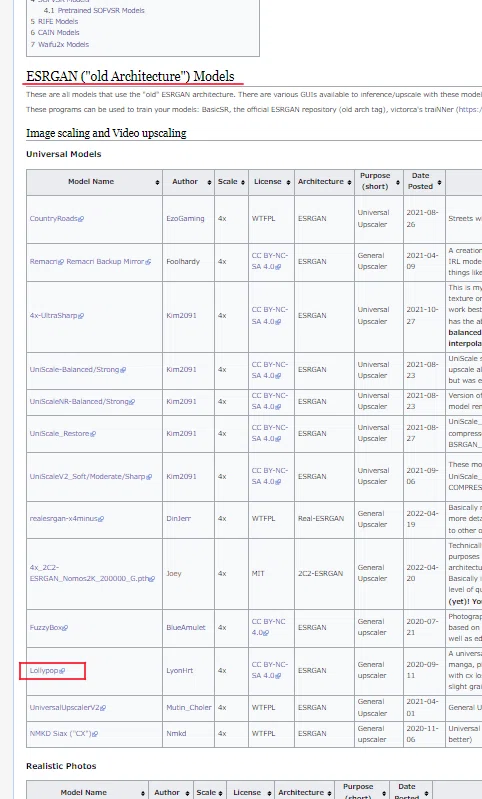The width and height of the screenshot is (482, 799).
Task: Open the FuzzyBox model link
Action: [48, 628]
